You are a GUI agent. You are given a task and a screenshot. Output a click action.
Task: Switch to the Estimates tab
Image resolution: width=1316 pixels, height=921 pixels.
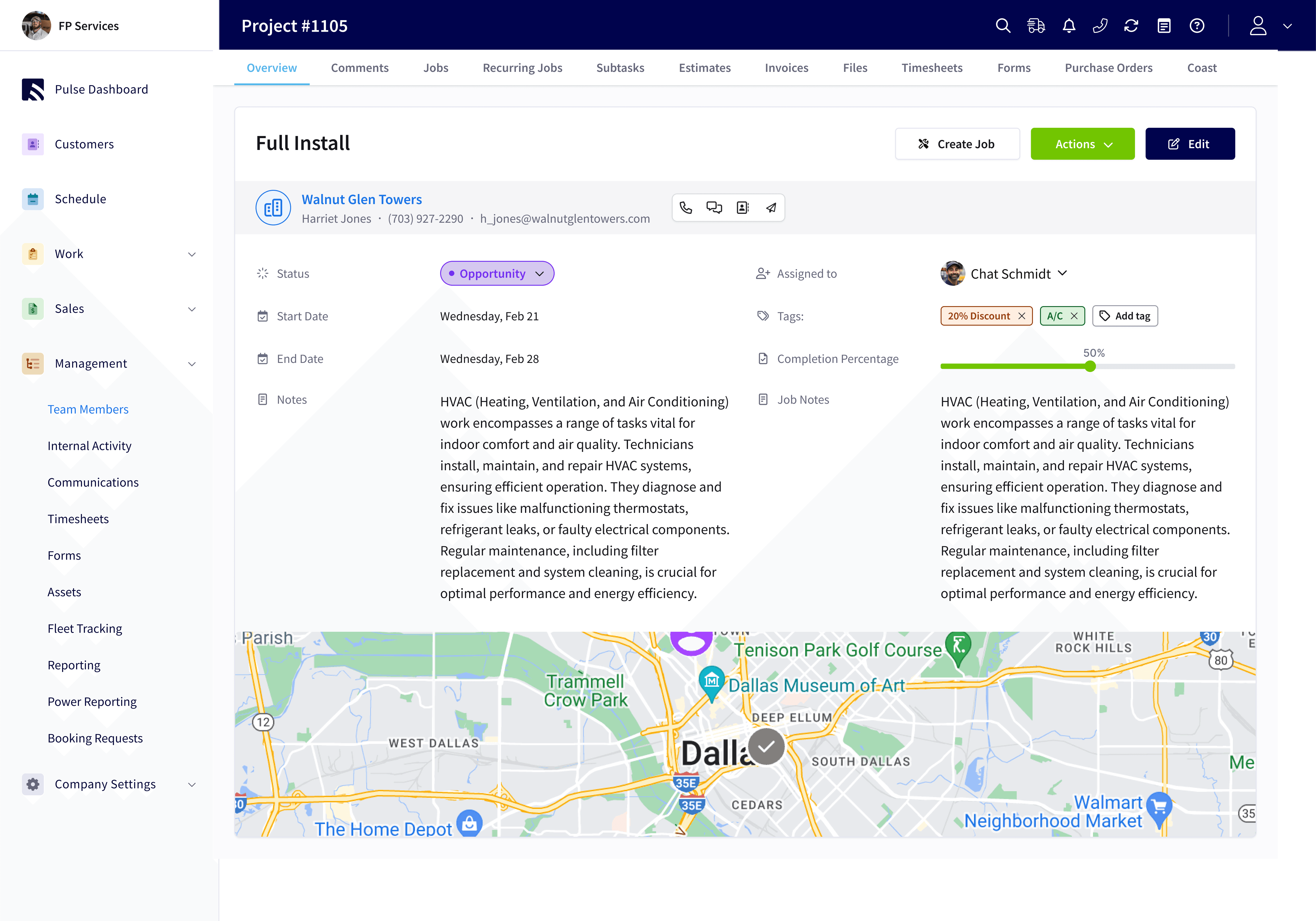point(704,68)
